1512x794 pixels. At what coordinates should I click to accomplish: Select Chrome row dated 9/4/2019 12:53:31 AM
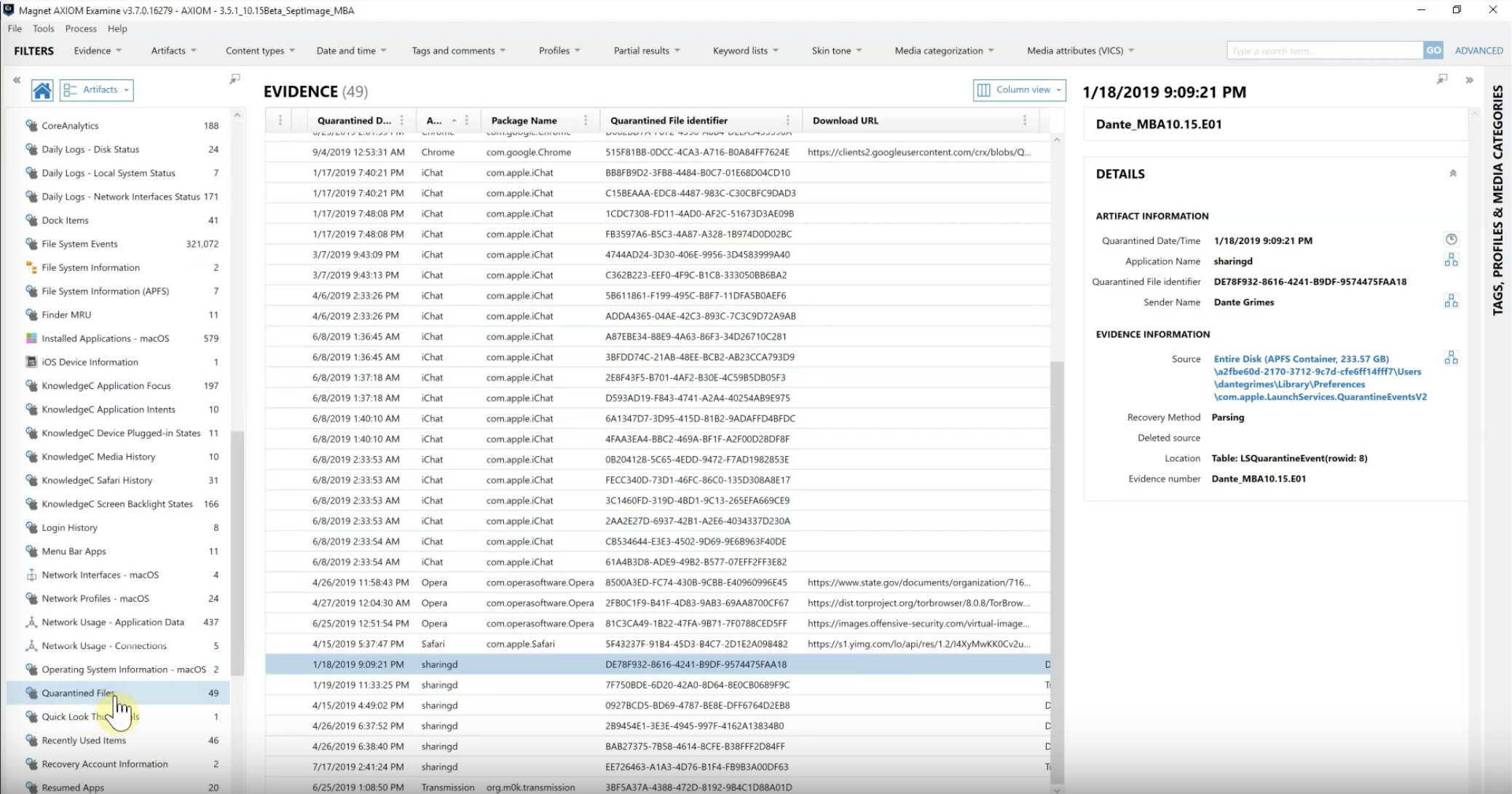(658, 152)
